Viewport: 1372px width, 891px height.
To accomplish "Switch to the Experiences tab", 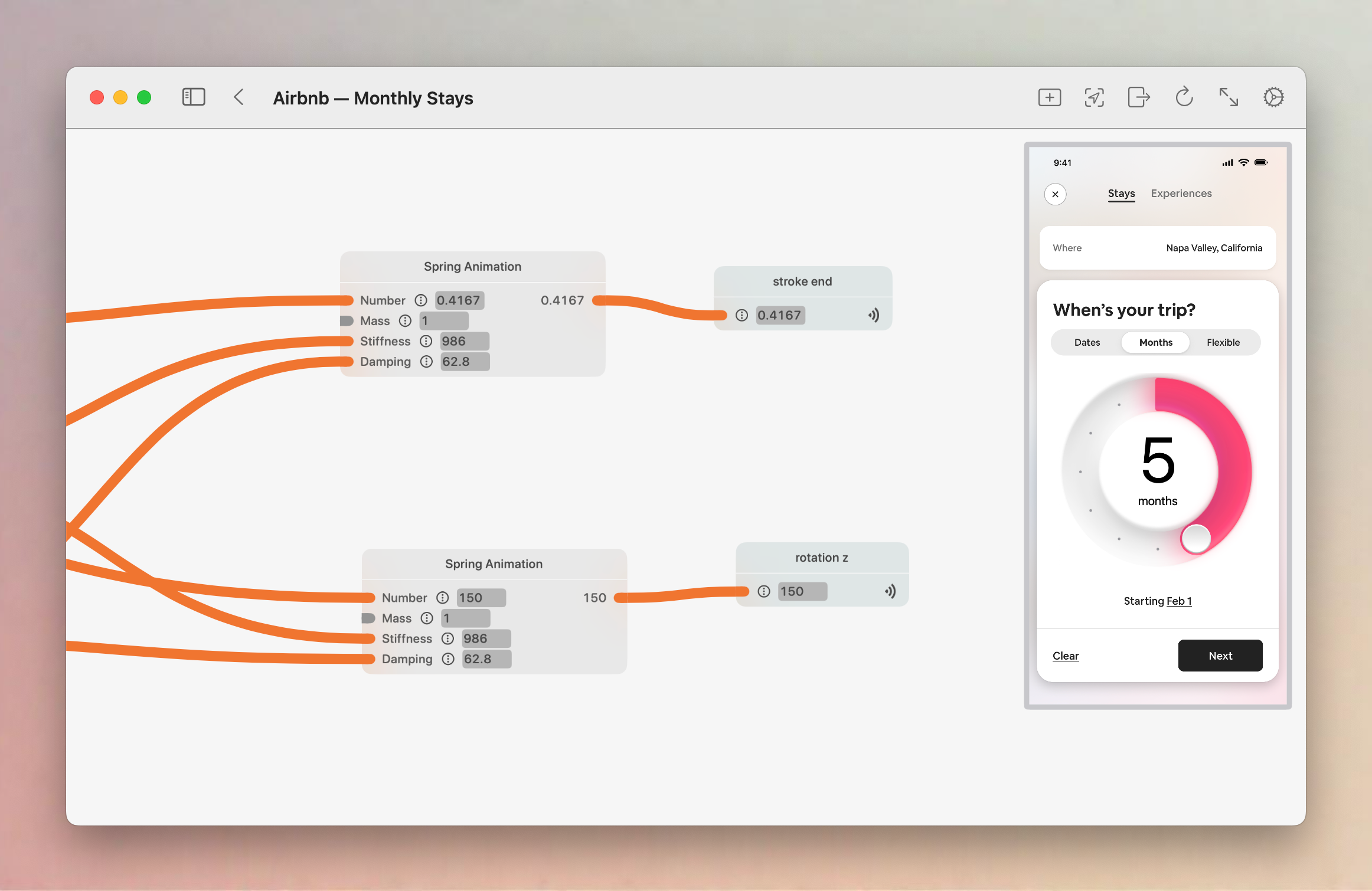I will tap(1181, 194).
